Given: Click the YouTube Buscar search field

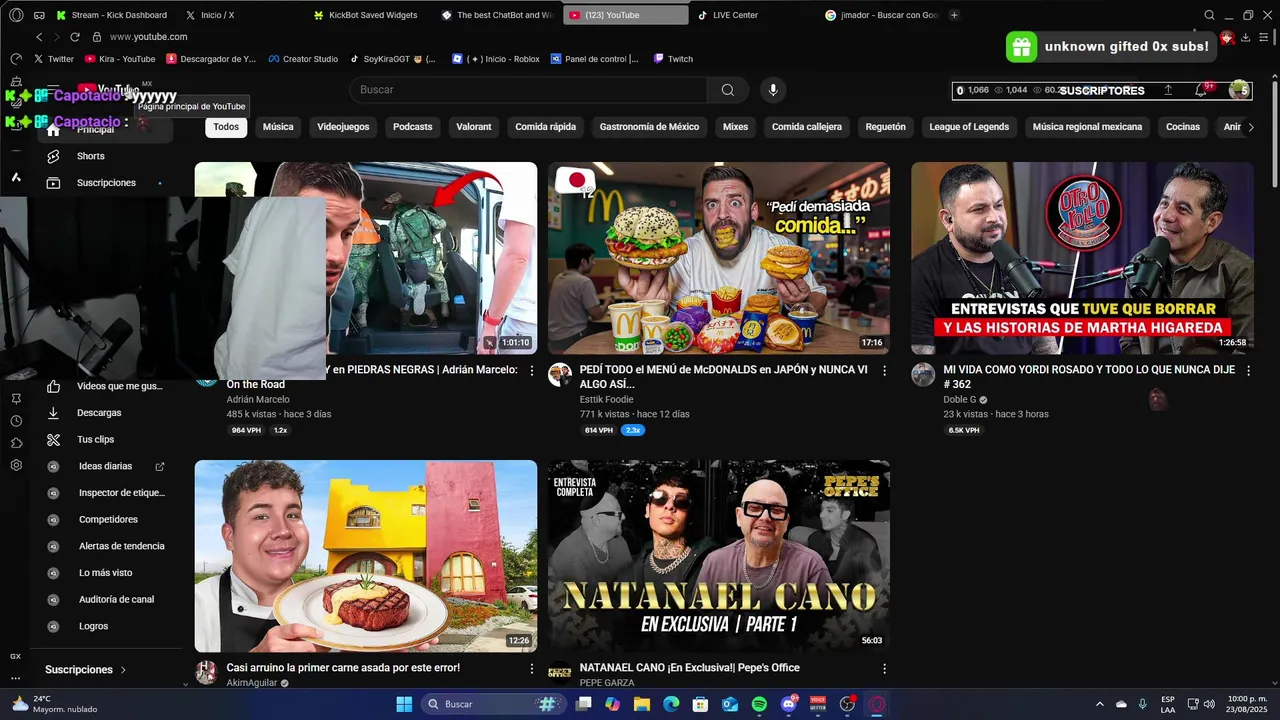Looking at the screenshot, I should [x=528, y=90].
